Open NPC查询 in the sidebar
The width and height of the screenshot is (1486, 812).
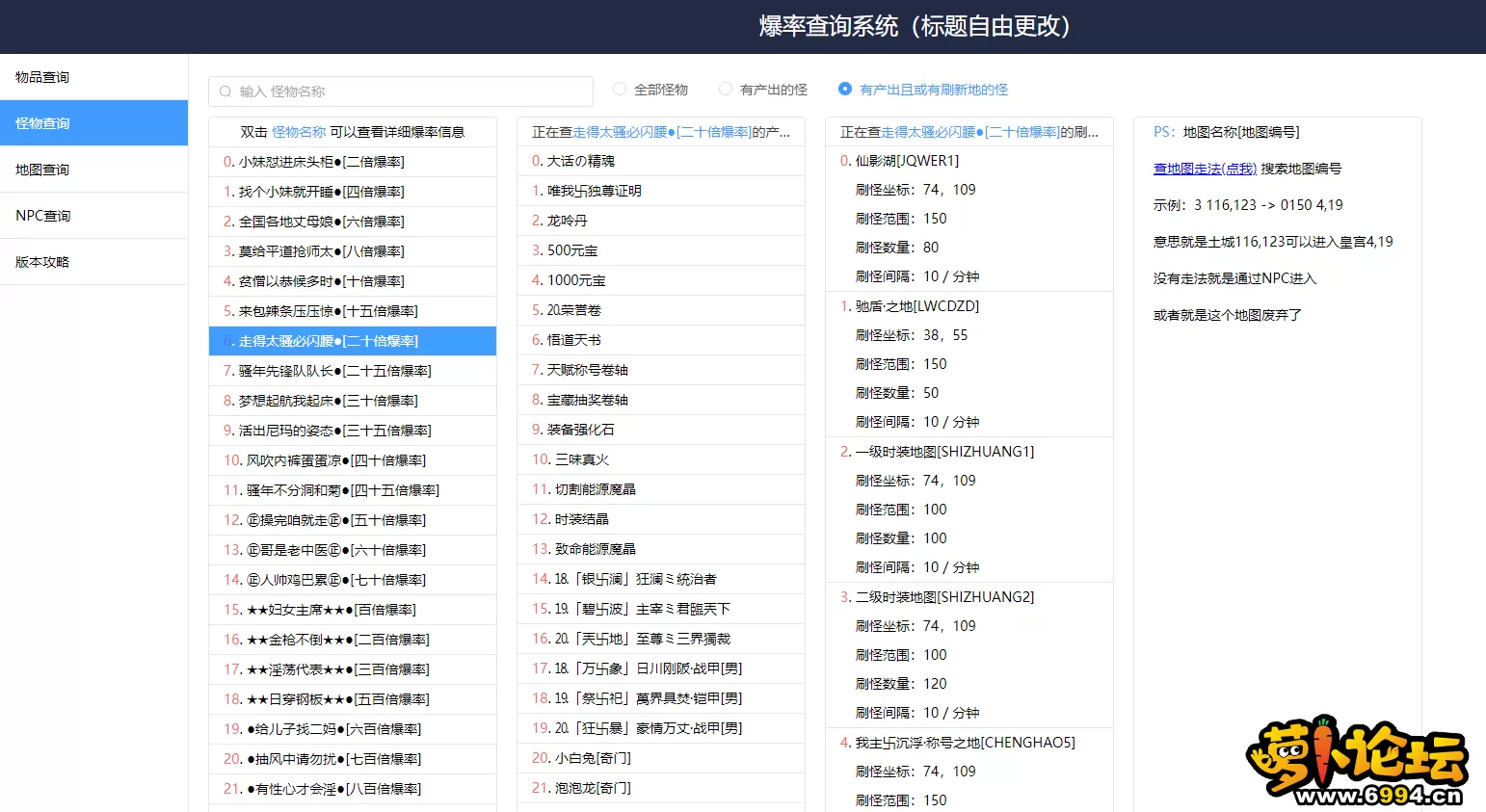[x=93, y=216]
